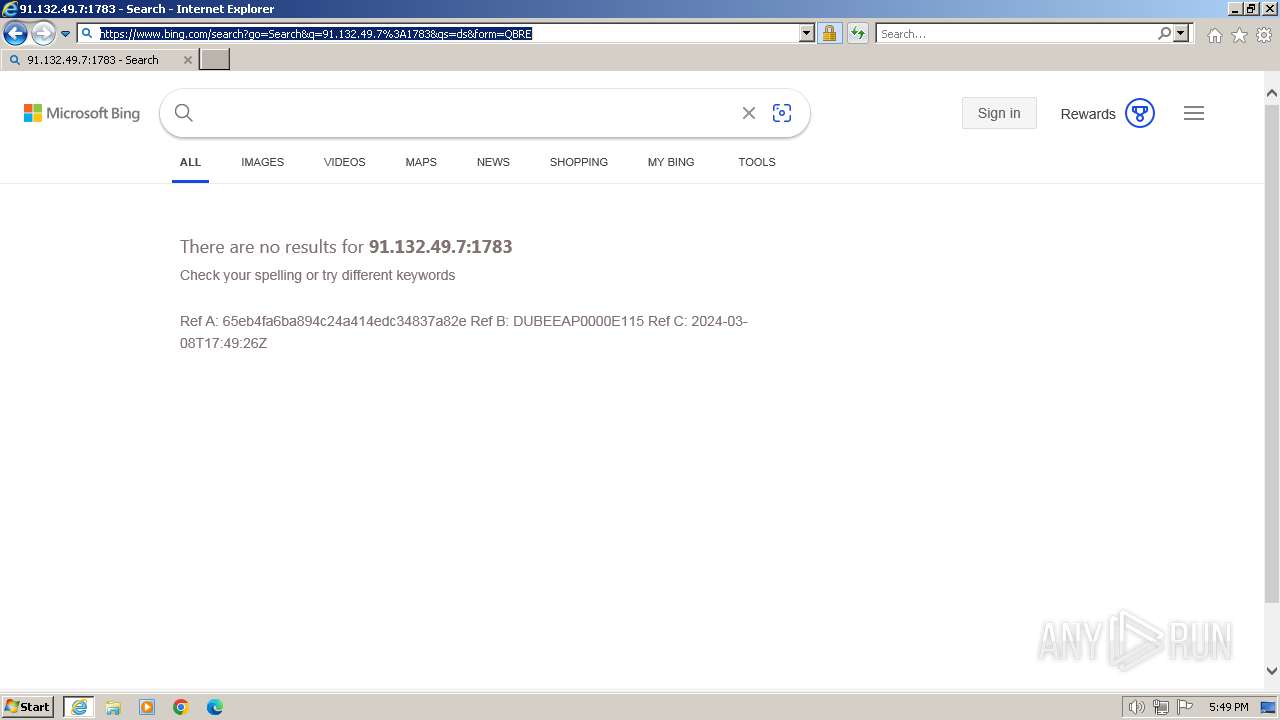1280x720 pixels.
Task: Open the MY BING tab
Action: coord(671,162)
